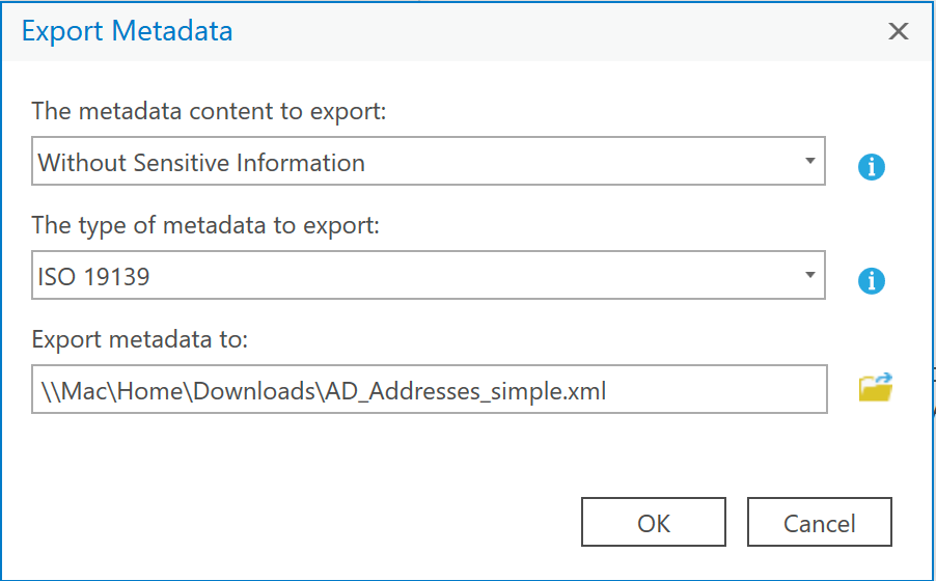Click info icon beside metadata content dropdown
The image size is (936, 582).
[x=871, y=167]
